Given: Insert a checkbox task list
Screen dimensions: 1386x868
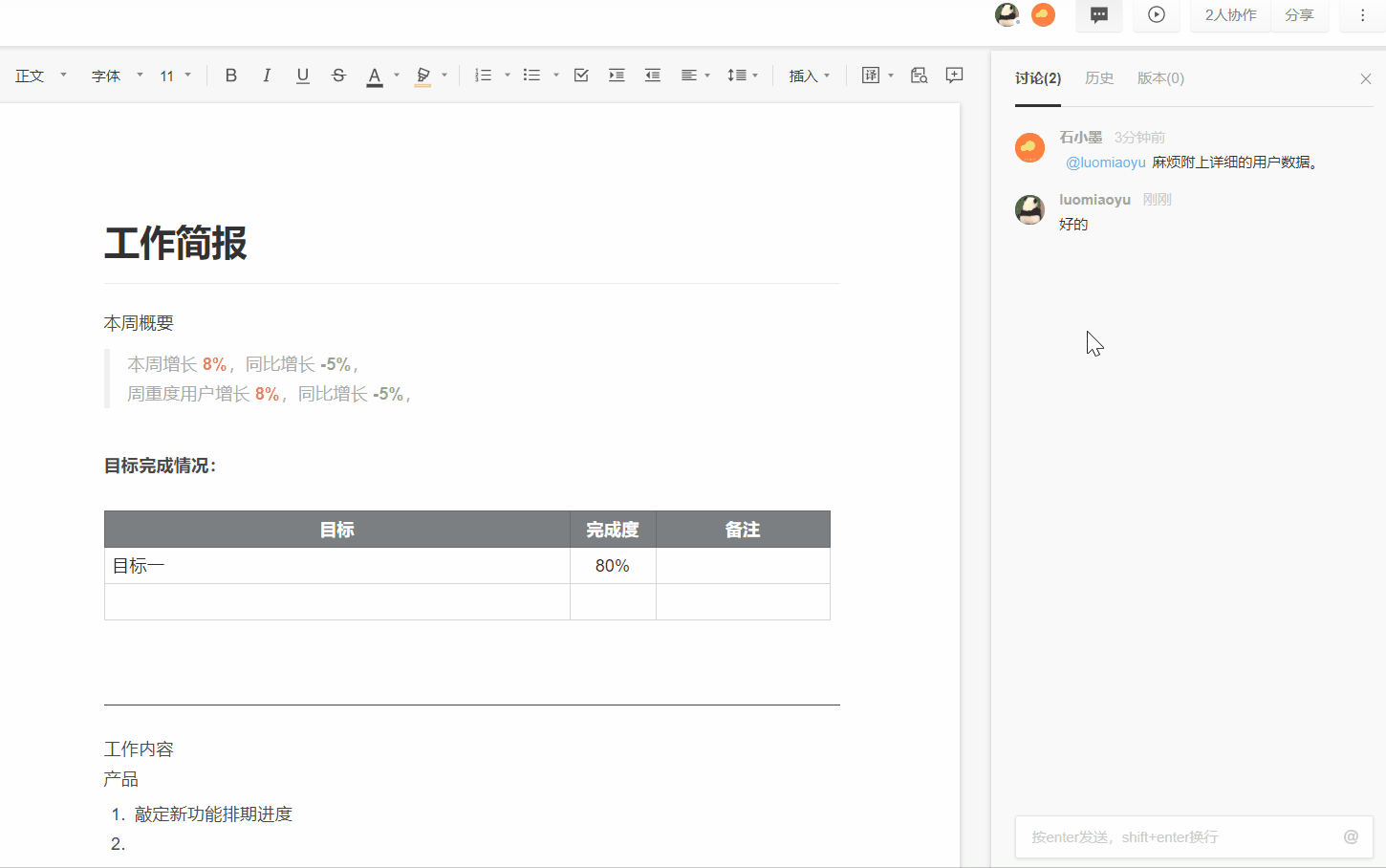Looking at the screenshot, I should 581,76.
